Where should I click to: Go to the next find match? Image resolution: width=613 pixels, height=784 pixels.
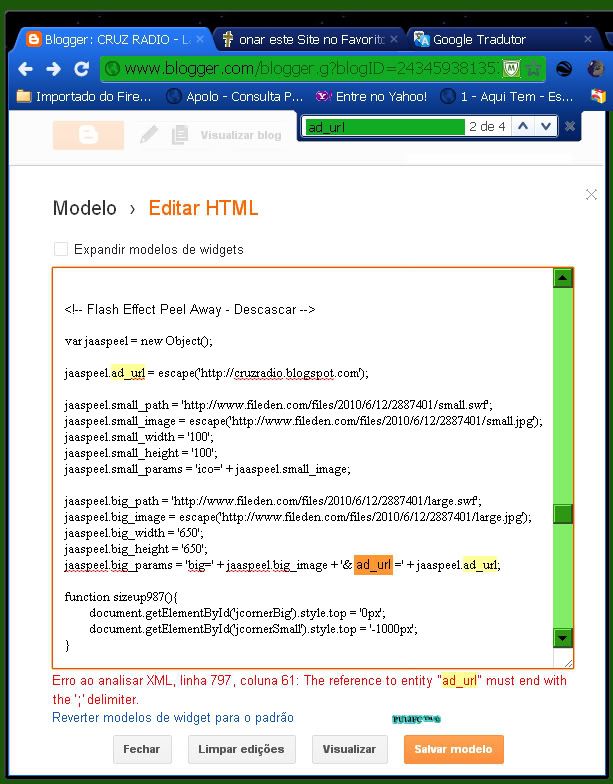coord(545,126)
